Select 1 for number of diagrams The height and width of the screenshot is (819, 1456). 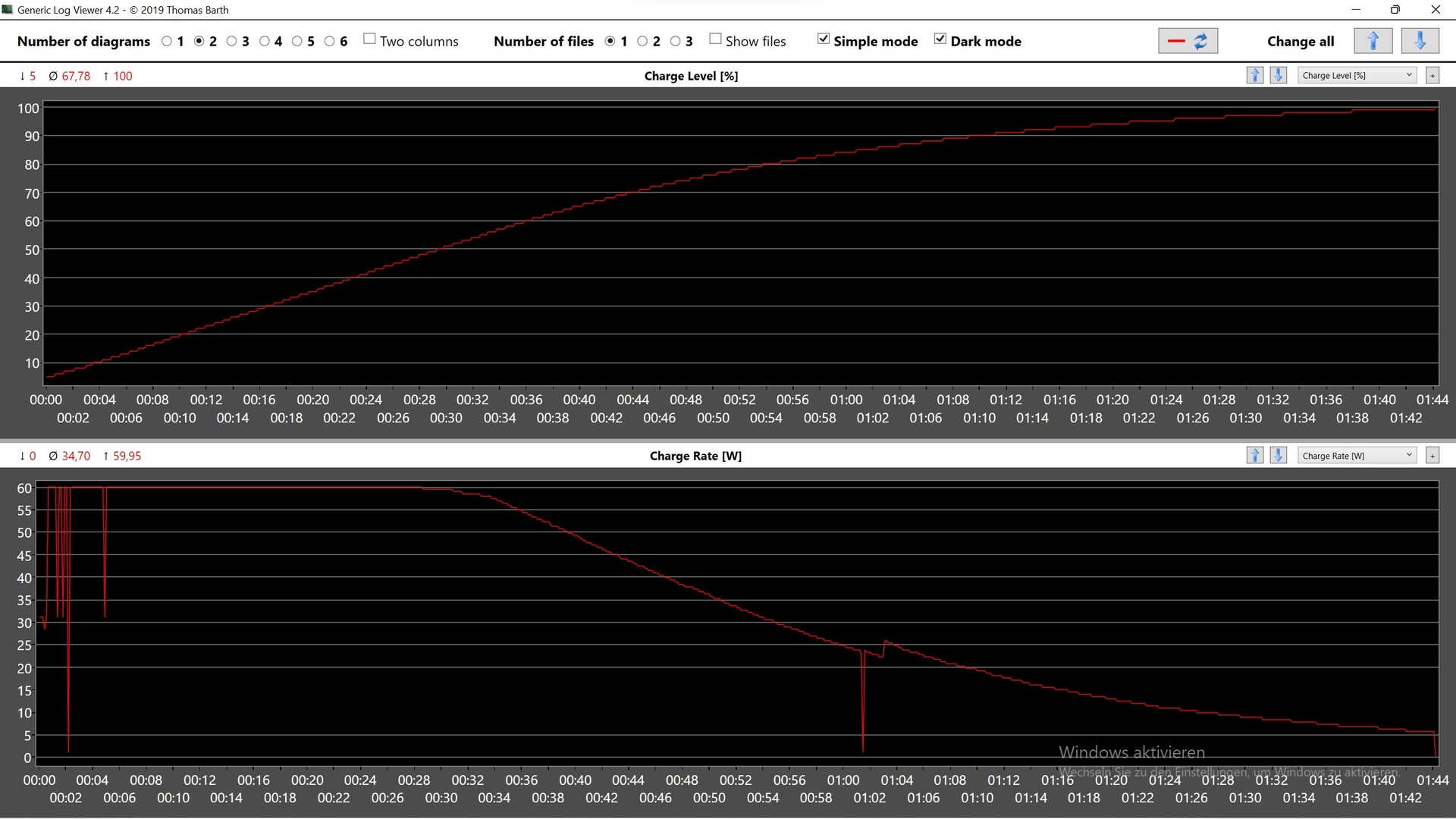[167, 42]
